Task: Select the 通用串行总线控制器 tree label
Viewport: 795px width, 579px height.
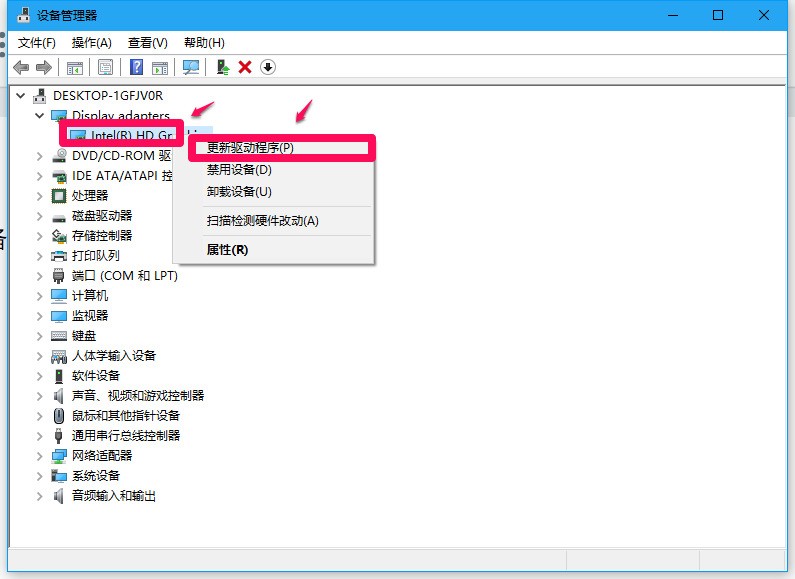Action: point(126,436)
